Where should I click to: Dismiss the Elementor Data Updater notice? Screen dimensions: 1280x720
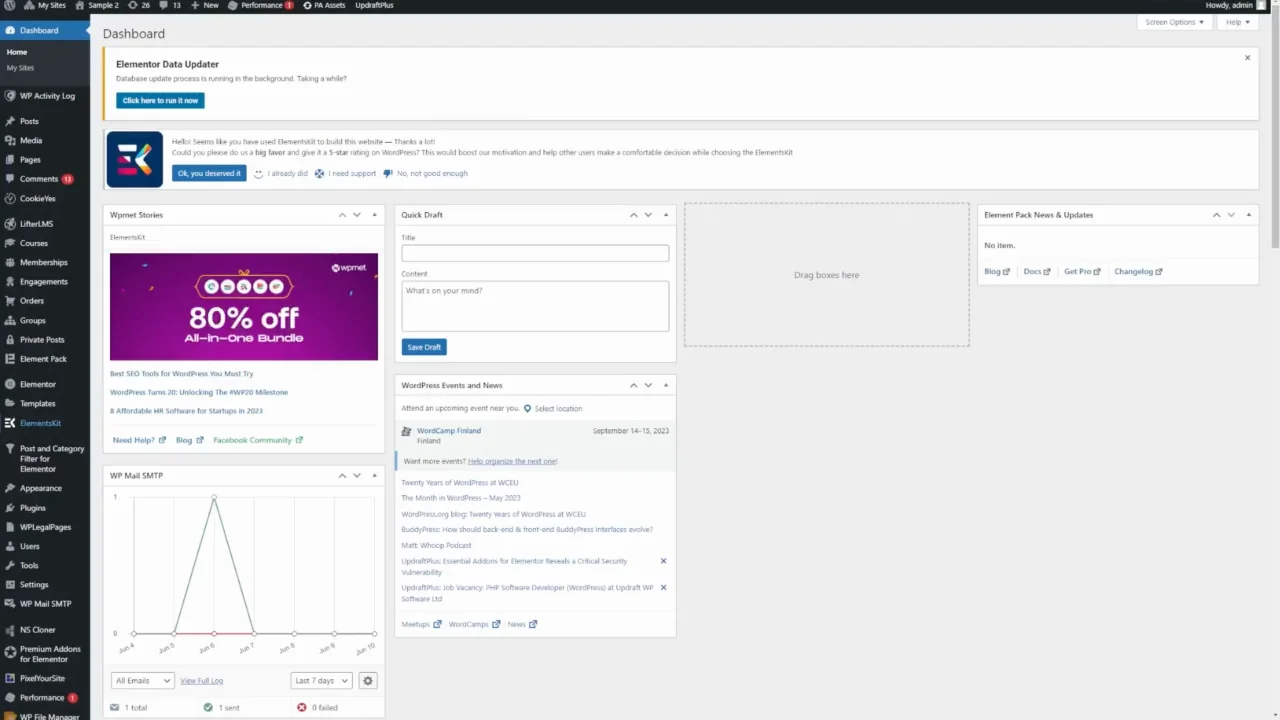pyautogui.click(x=1247, y=58)
